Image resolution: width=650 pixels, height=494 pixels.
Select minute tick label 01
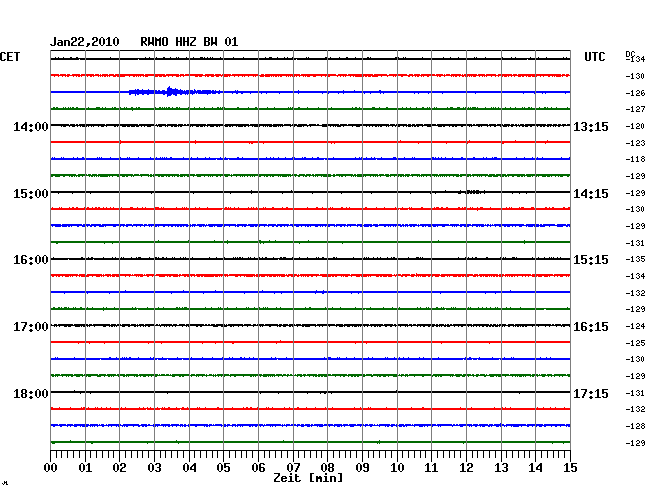[85, 468]
